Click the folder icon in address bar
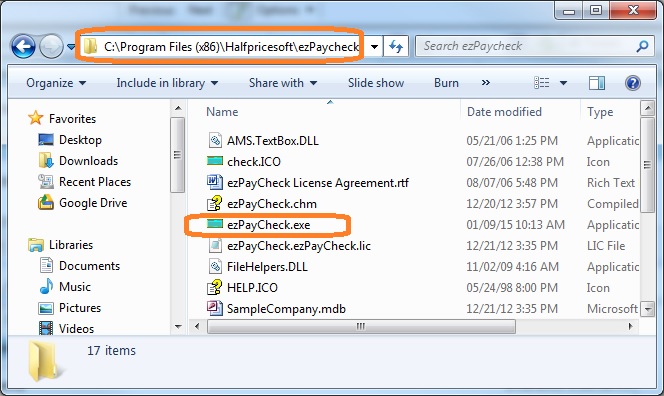664x396 pixels. [90, 46]
